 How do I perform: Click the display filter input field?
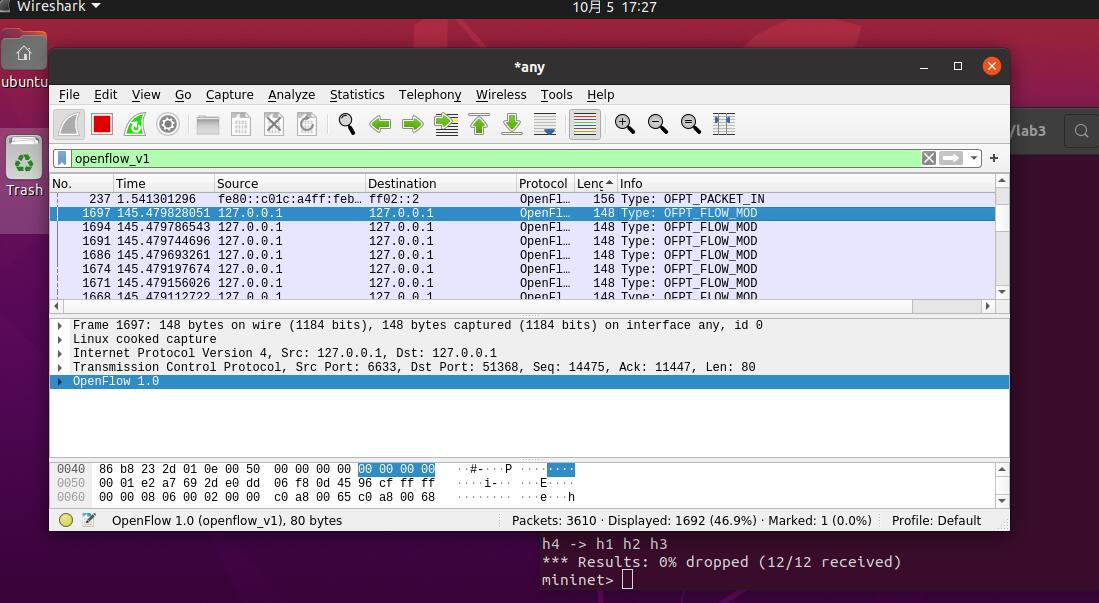[494, 158]
